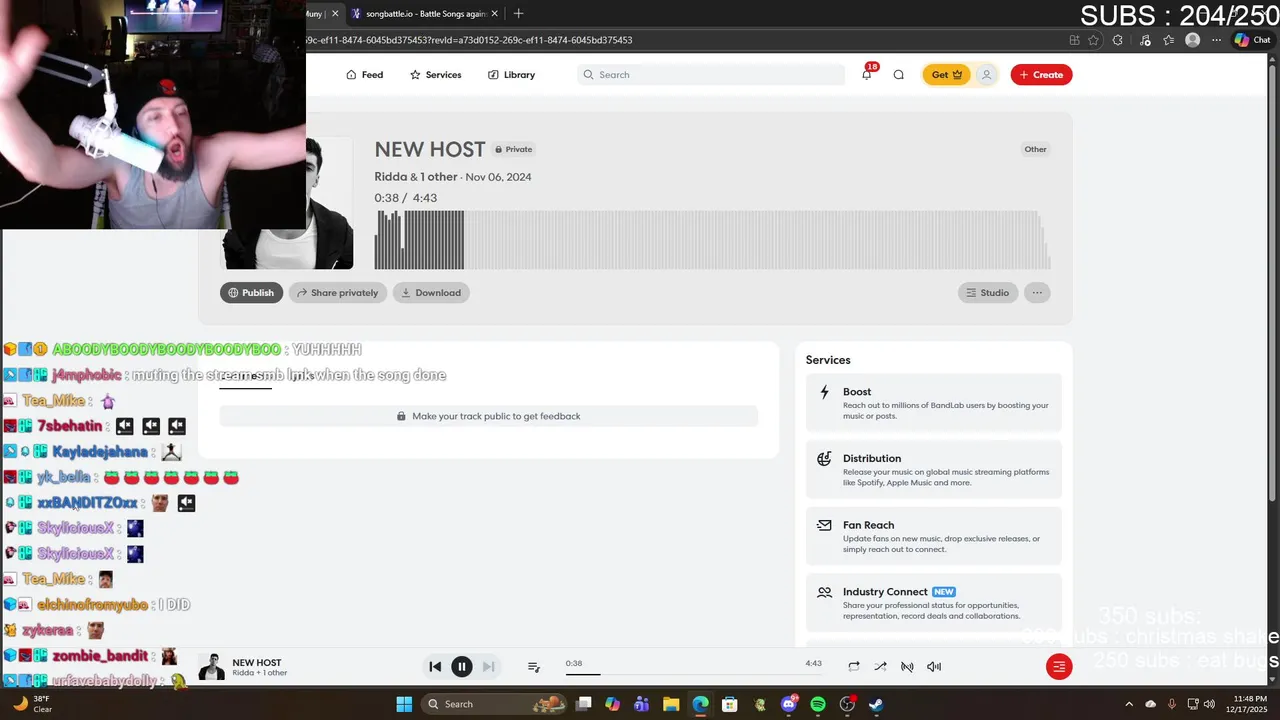The width and height of the screenshot is (1280, 720).
Task: Click the red Create button
Action: coord(1041,75)
